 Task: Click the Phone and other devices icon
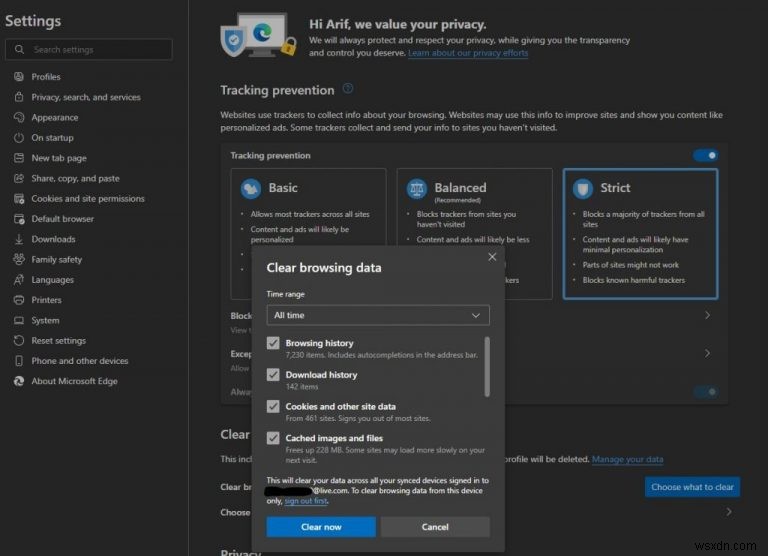click(x=19, y=361)
